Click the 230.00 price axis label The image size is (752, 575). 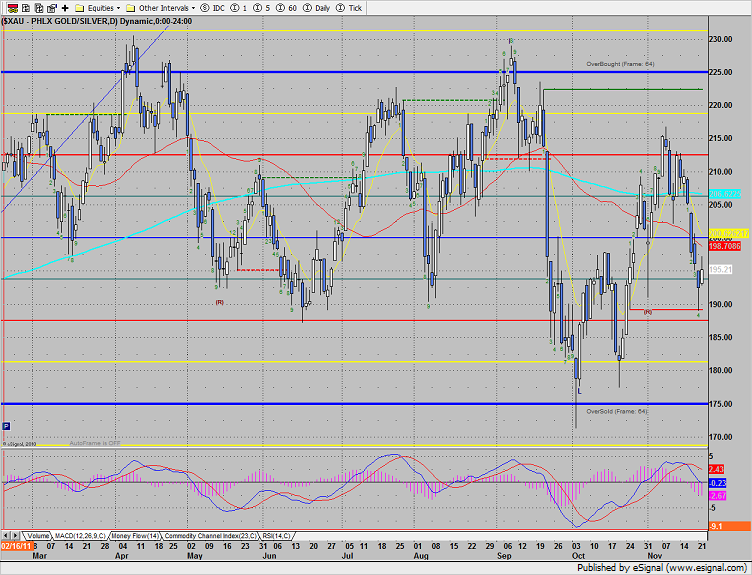[720, 39]
